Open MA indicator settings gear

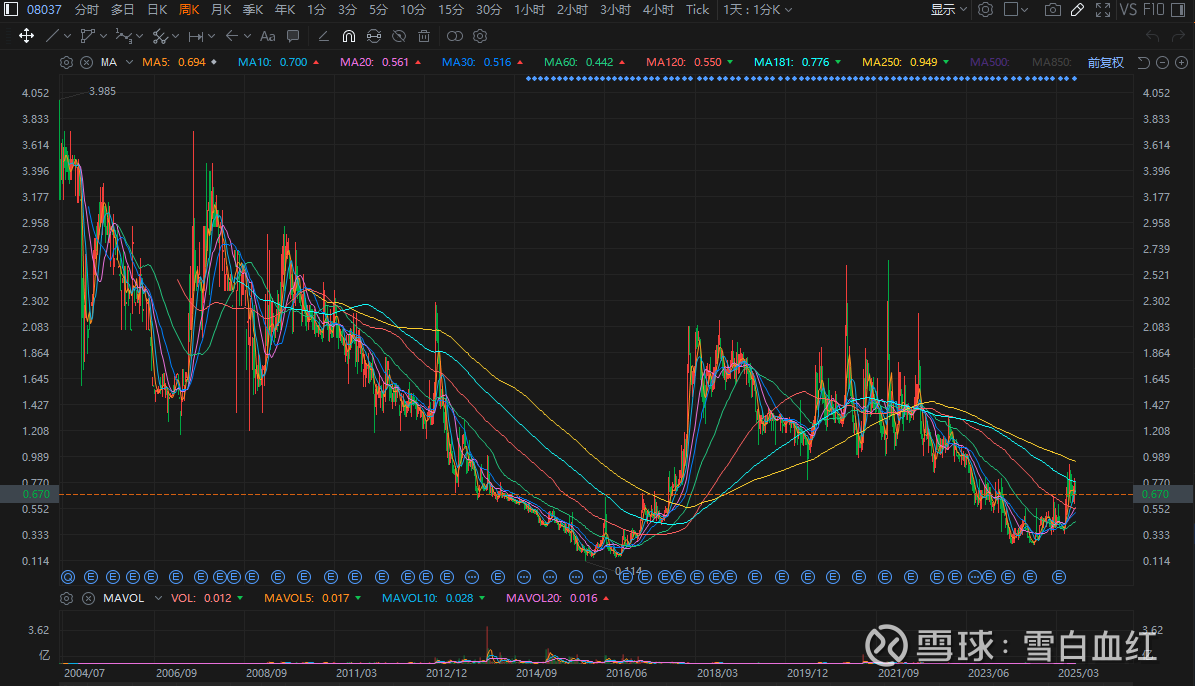click(66, 63)
